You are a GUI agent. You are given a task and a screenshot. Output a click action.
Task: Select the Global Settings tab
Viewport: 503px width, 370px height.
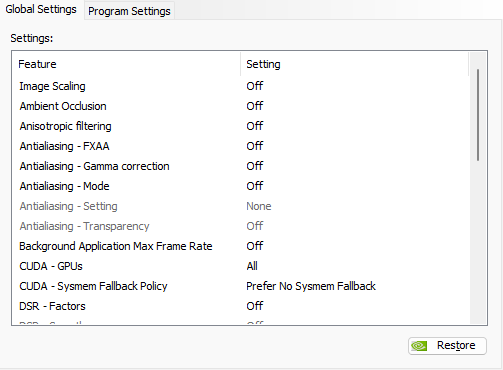[x=41, y=9]
